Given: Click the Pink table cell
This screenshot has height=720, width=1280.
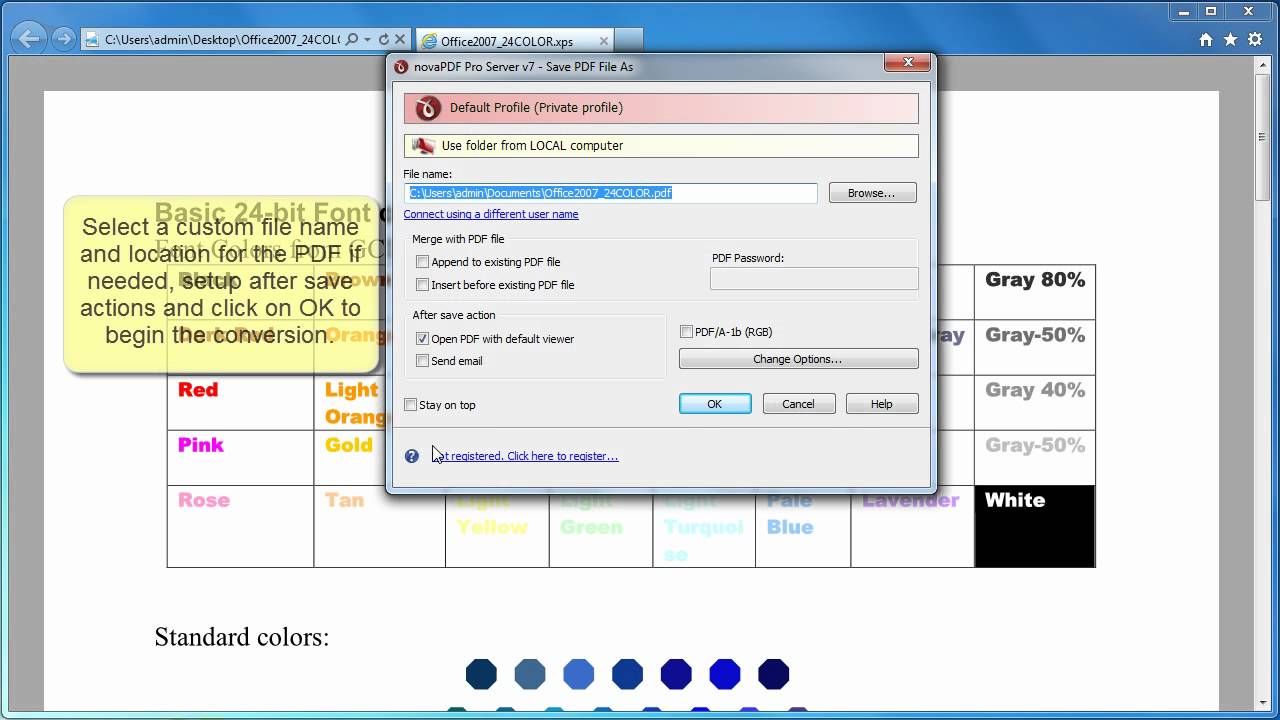Looking at the screenshot, I should [x=240, y=458].
